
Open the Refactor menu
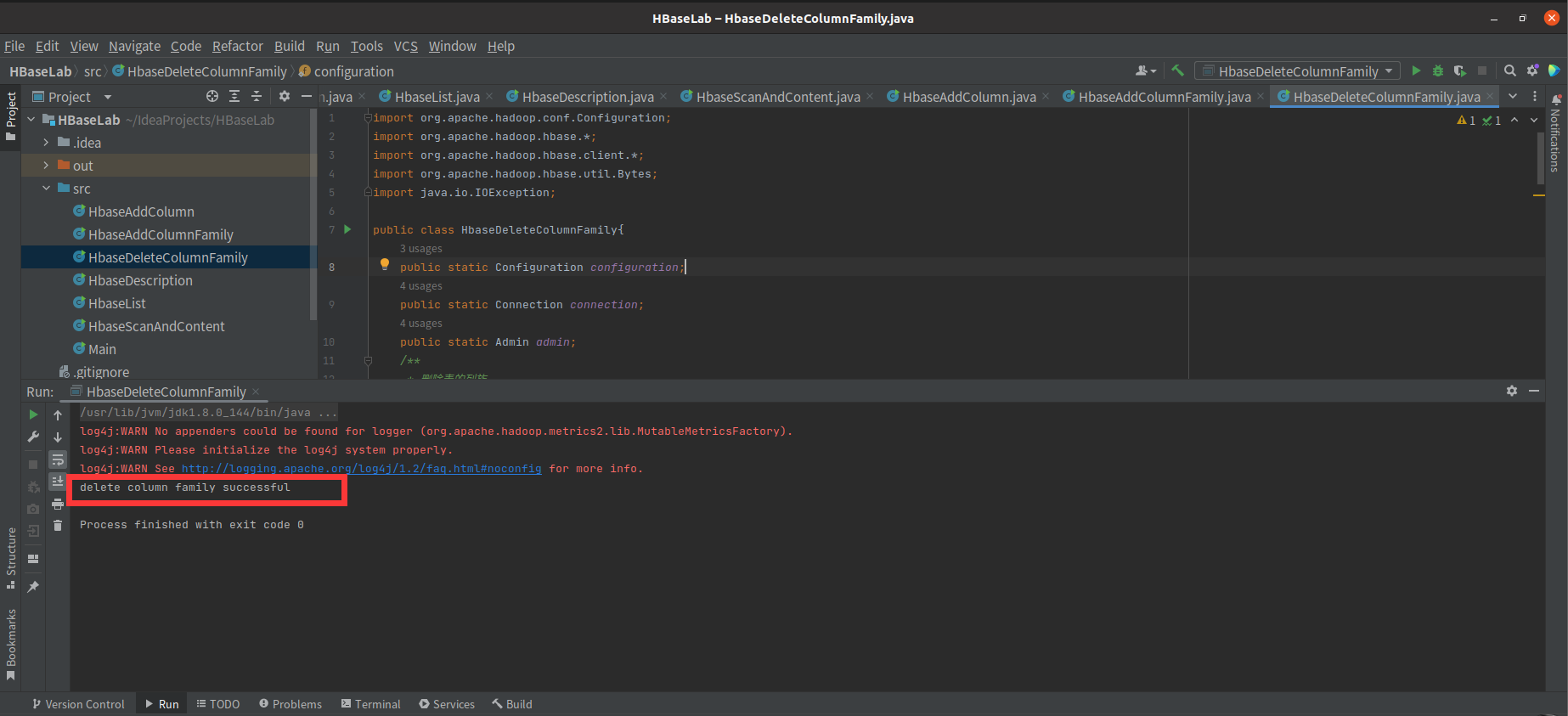[x=238, y=46]
